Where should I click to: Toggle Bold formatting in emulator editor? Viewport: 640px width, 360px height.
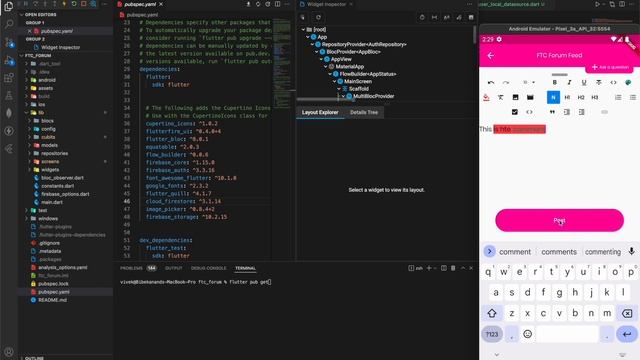(554, 82)
